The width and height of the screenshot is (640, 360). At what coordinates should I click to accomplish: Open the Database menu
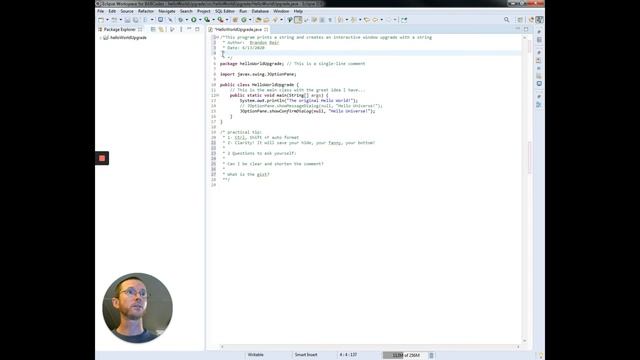click(260, 11)
